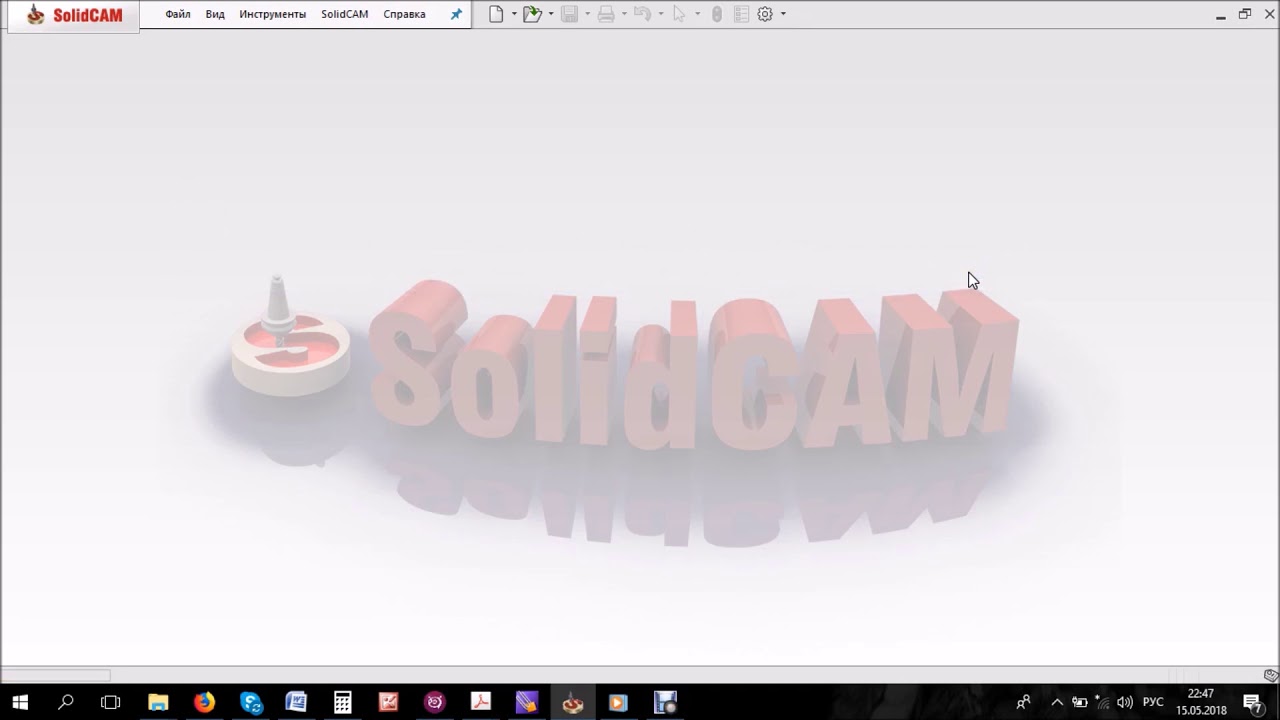The width and height of the screenshot is (1280, 720).
Task: Launch Firefox from the taskbar
Action: (x=204, y=702)
